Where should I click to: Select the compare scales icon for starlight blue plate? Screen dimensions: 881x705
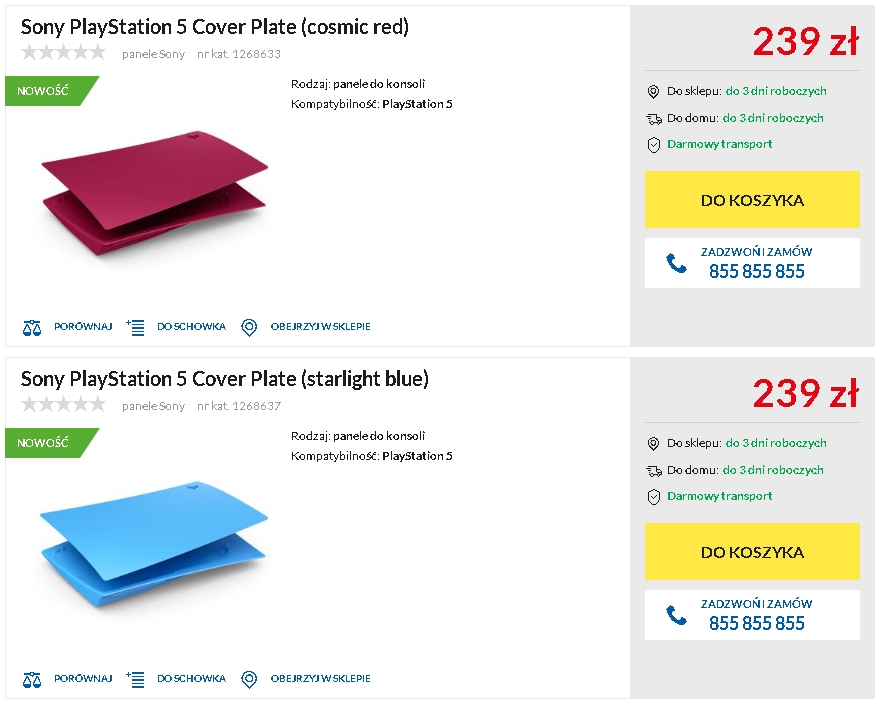click(x=33, y=678)
